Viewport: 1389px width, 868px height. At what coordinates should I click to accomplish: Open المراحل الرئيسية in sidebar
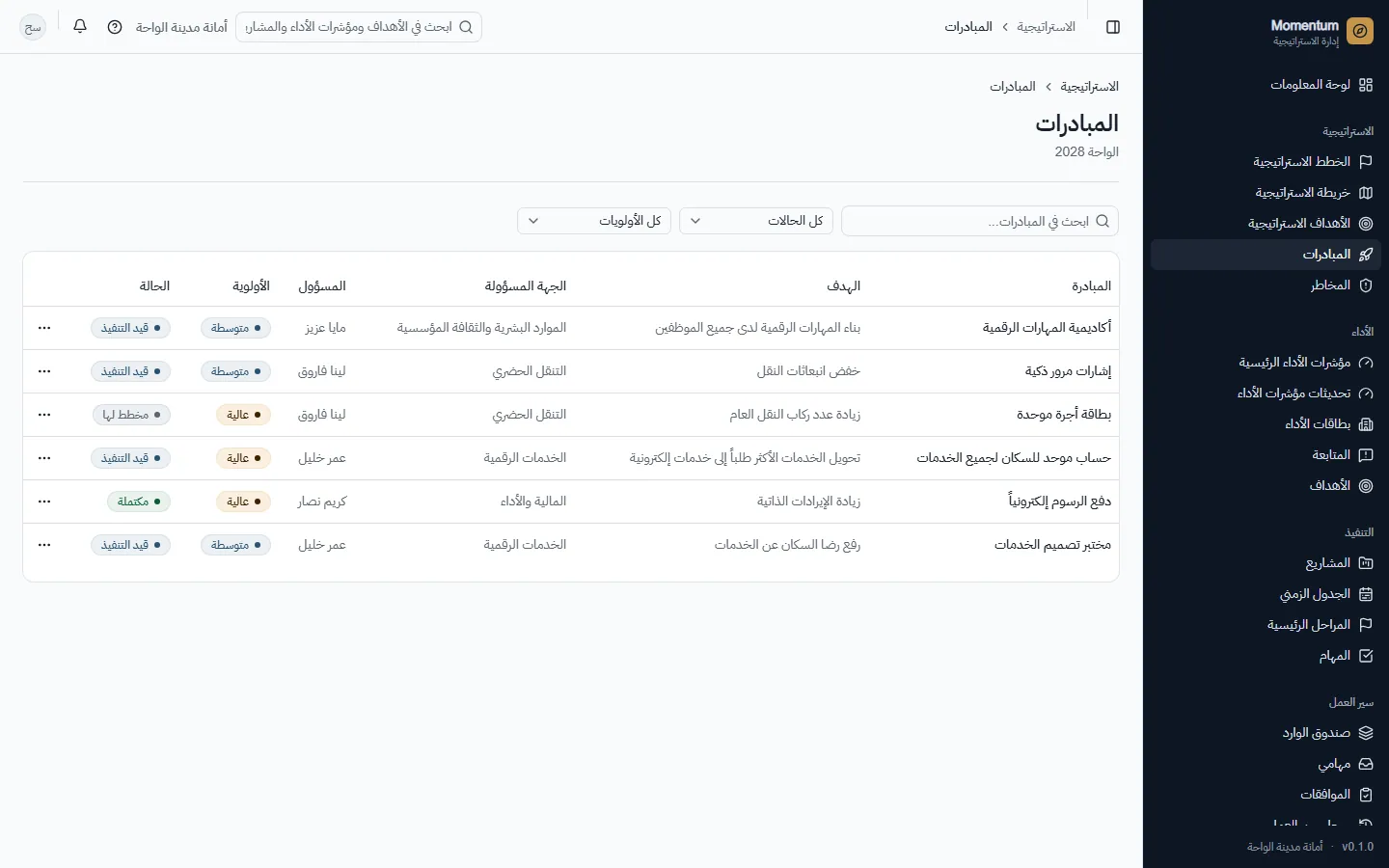pos(1266,625)
